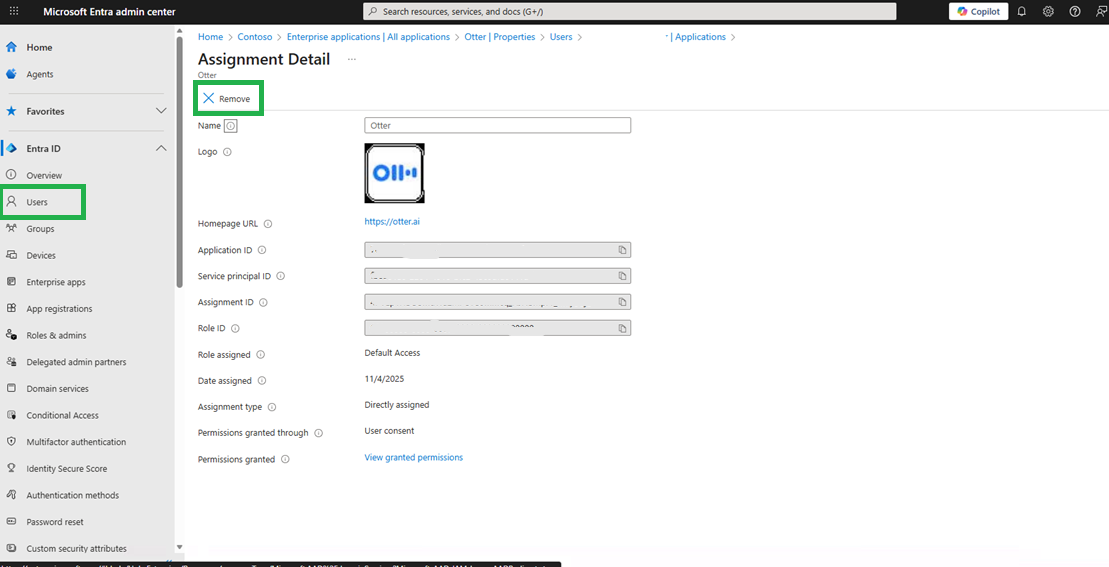Go to Home in the sidebar
Screen dimensions: 1109x567
coord(39,47)
